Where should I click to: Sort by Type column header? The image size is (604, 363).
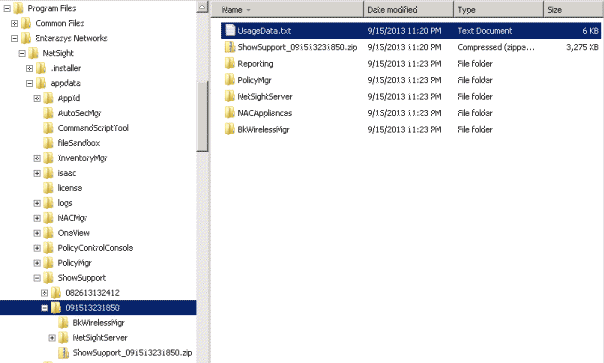pyautogui.click(x=499, y=10)
